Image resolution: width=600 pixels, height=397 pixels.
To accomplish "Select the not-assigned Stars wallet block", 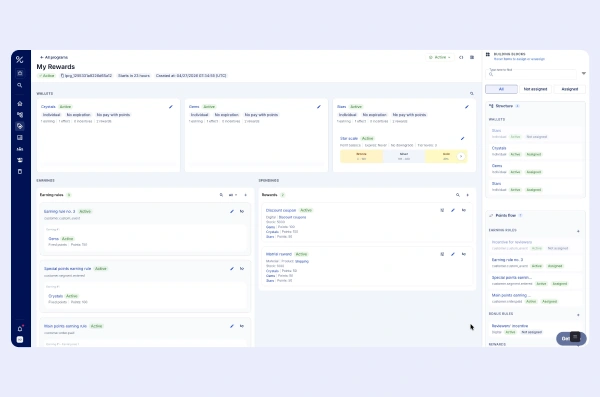I will pos(535,134).
